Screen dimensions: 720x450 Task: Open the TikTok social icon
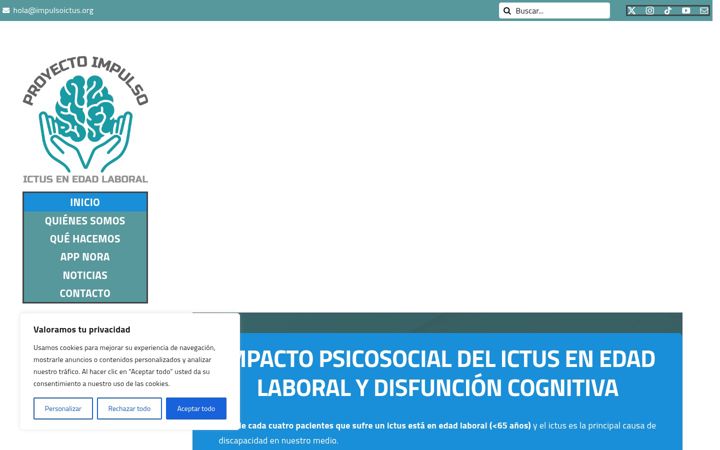[668, 11]
